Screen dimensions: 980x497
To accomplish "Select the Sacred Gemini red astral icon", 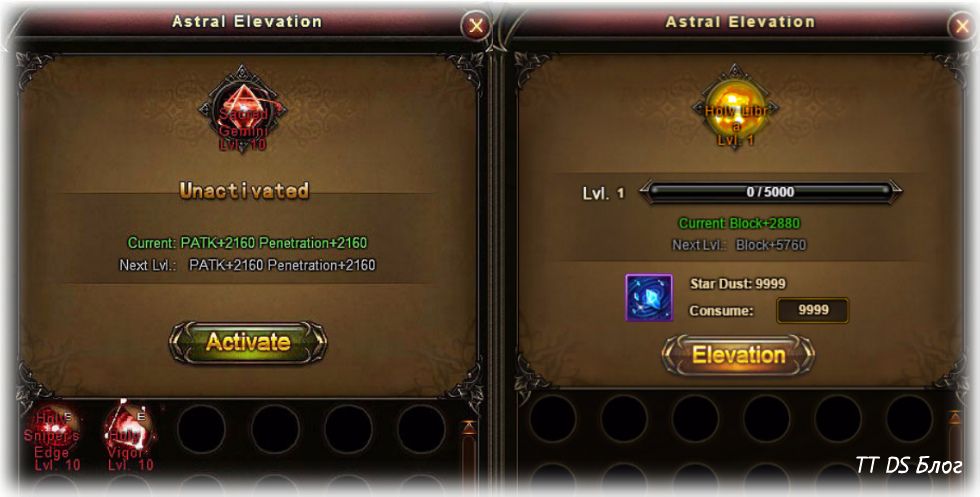I will pyautogui.click(x=243, y=109).
